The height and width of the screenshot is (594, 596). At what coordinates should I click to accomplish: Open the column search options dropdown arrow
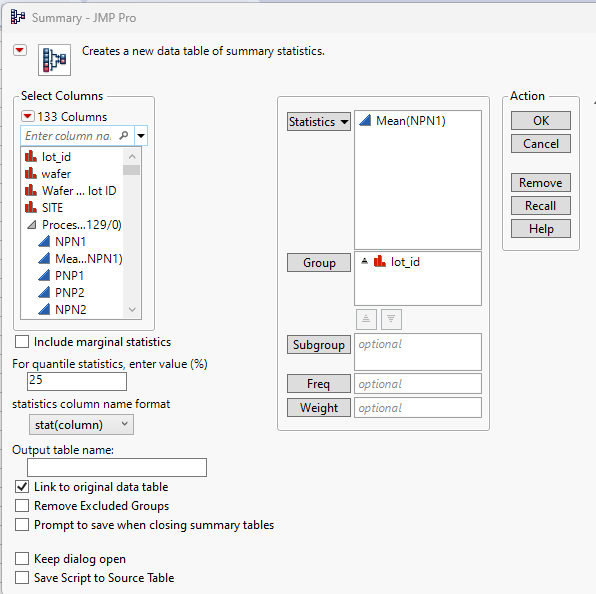pos(141,136)
